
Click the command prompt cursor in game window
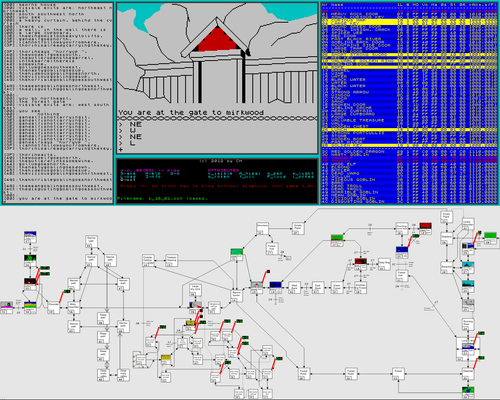click(x=121, y=150)
